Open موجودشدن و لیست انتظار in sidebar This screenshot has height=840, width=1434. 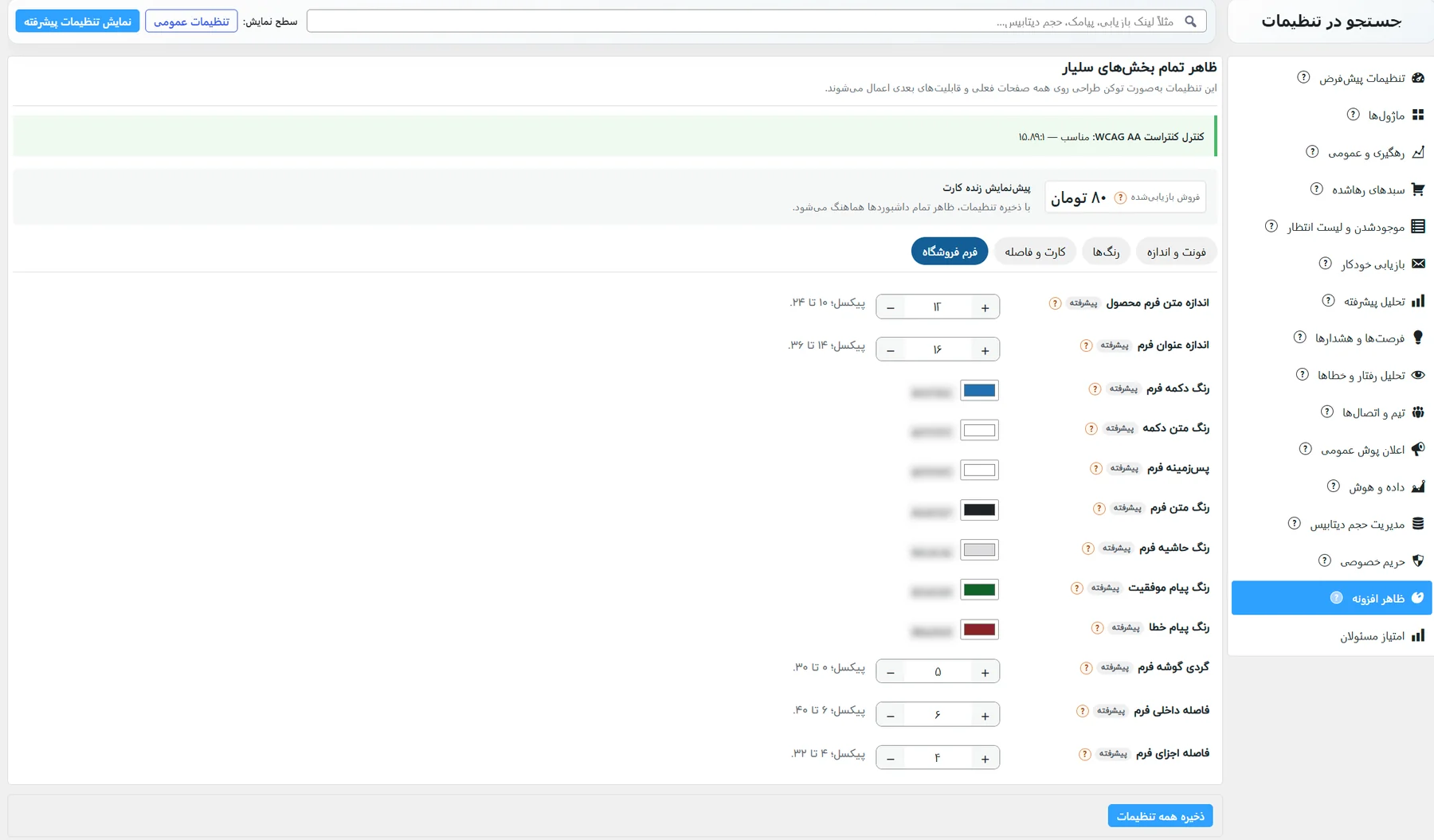[1331, 227]
